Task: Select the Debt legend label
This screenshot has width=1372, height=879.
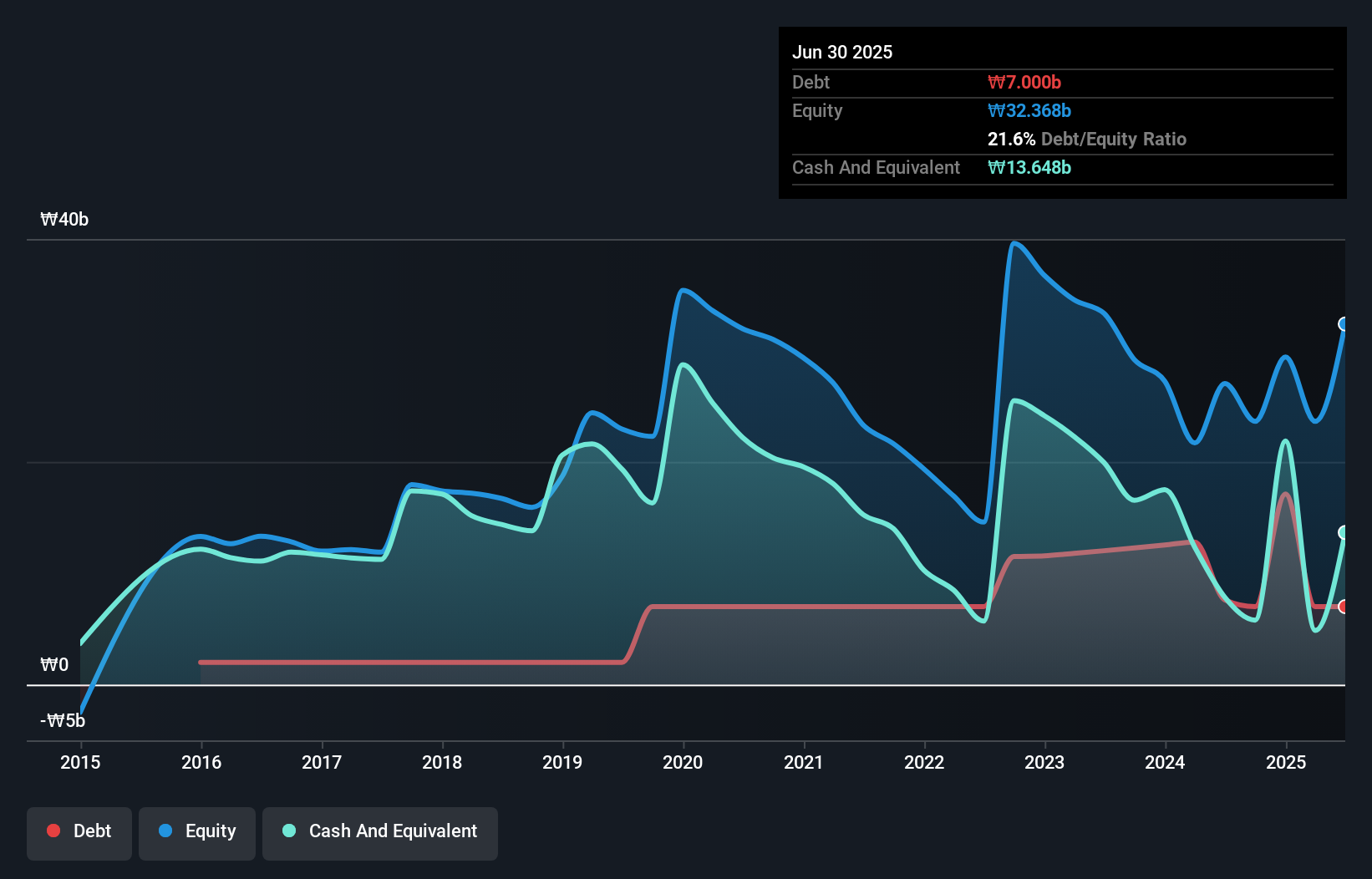Action: (92, 831)
